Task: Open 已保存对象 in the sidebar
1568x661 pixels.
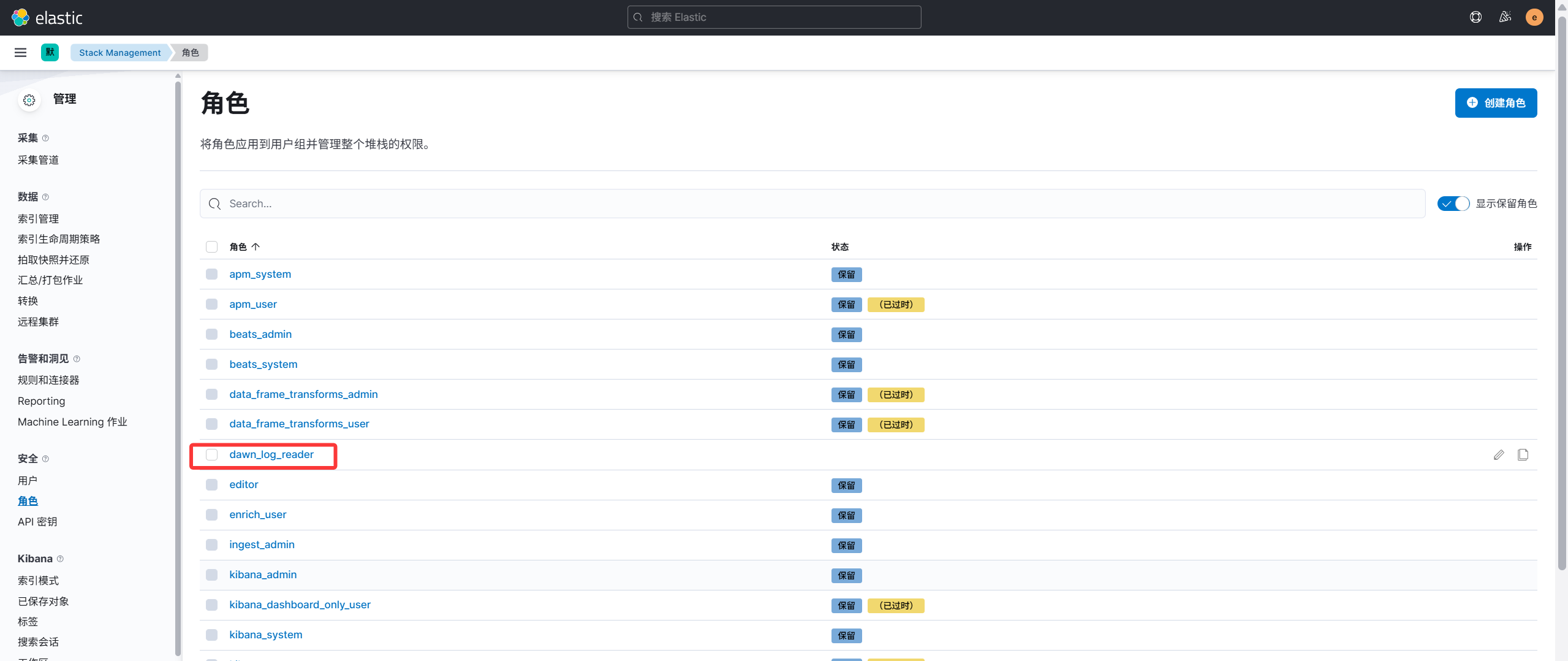Action: coord(43,602)
